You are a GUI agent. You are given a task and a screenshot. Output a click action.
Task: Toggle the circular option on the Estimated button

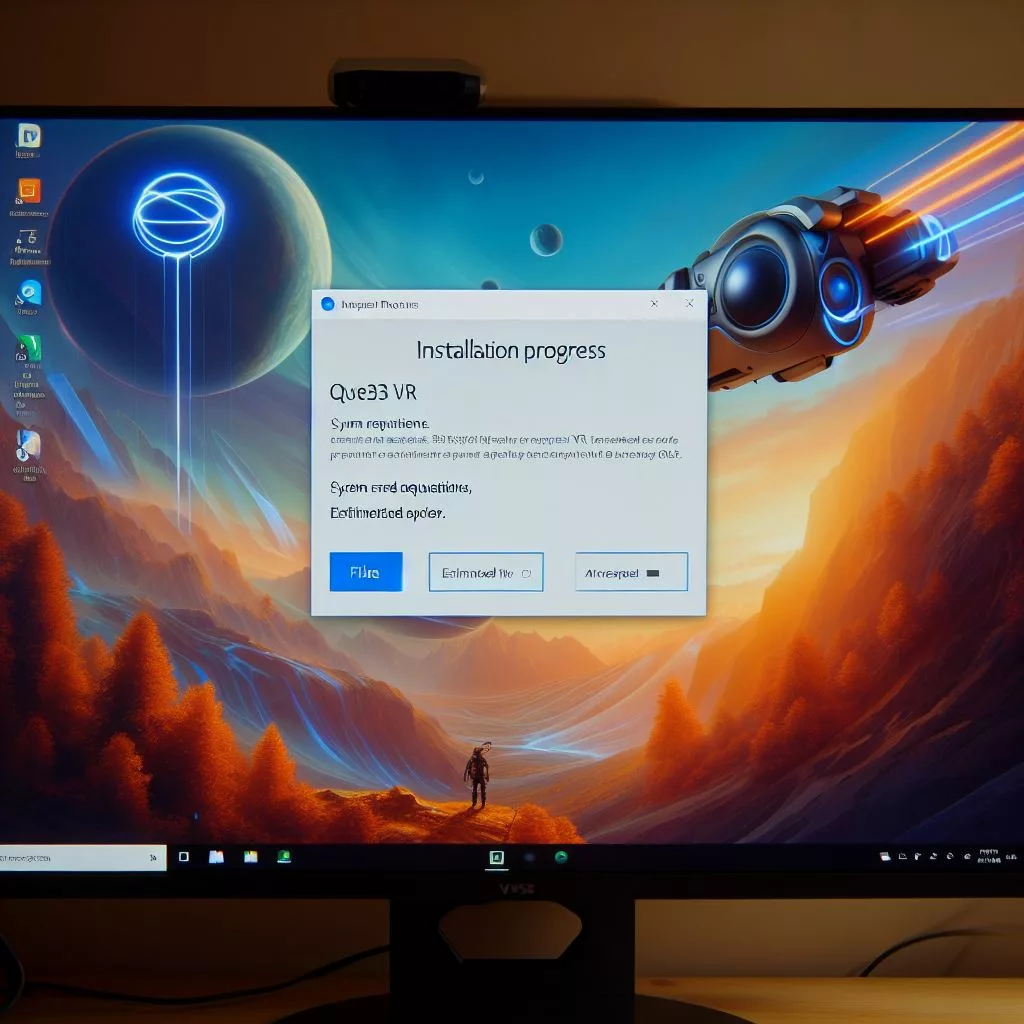coord(527,573)
